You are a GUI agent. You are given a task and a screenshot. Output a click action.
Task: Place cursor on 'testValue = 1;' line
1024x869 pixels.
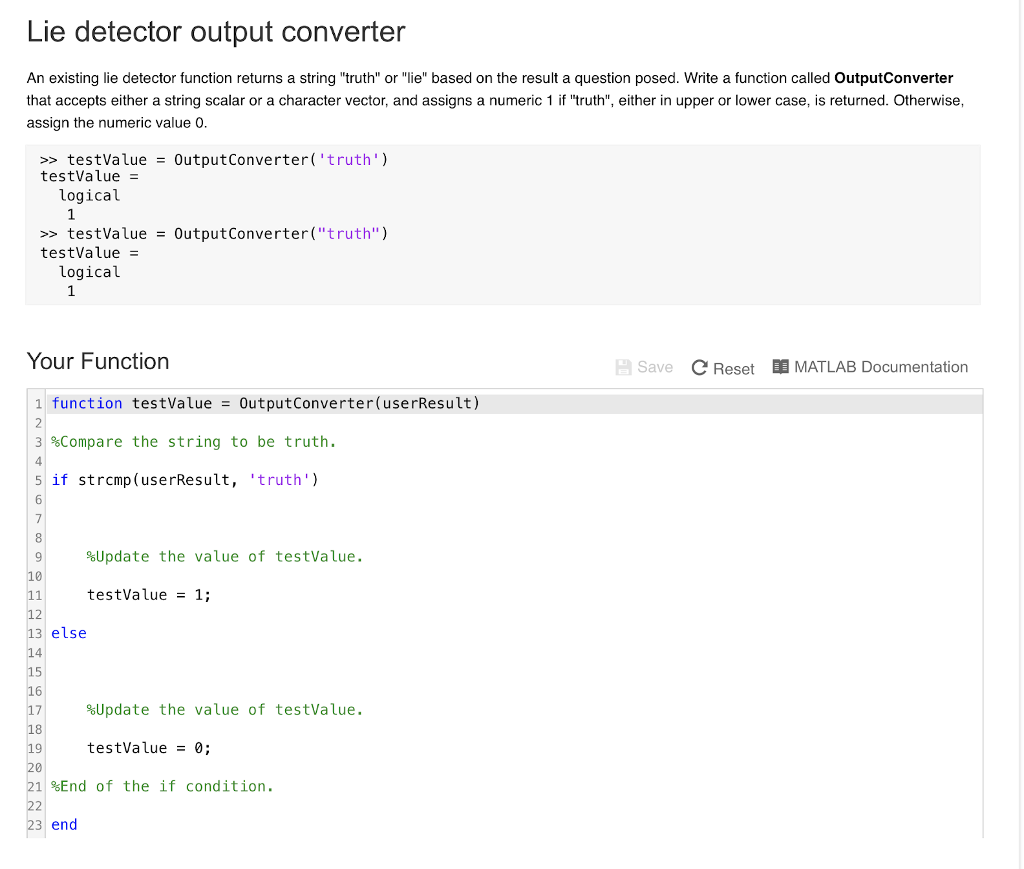tap(149, 595)
